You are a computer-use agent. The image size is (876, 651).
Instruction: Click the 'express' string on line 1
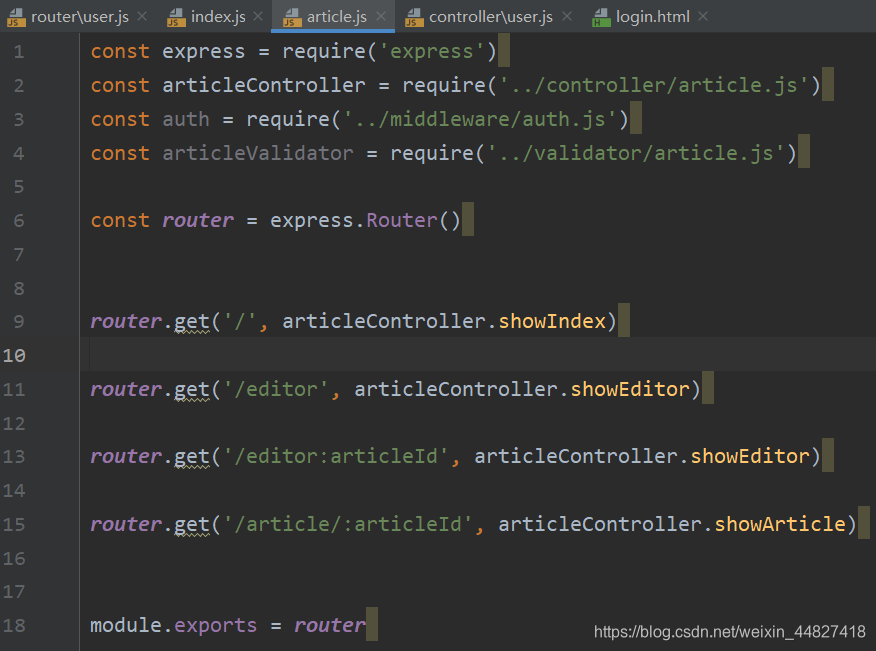[x=432, y=51]
